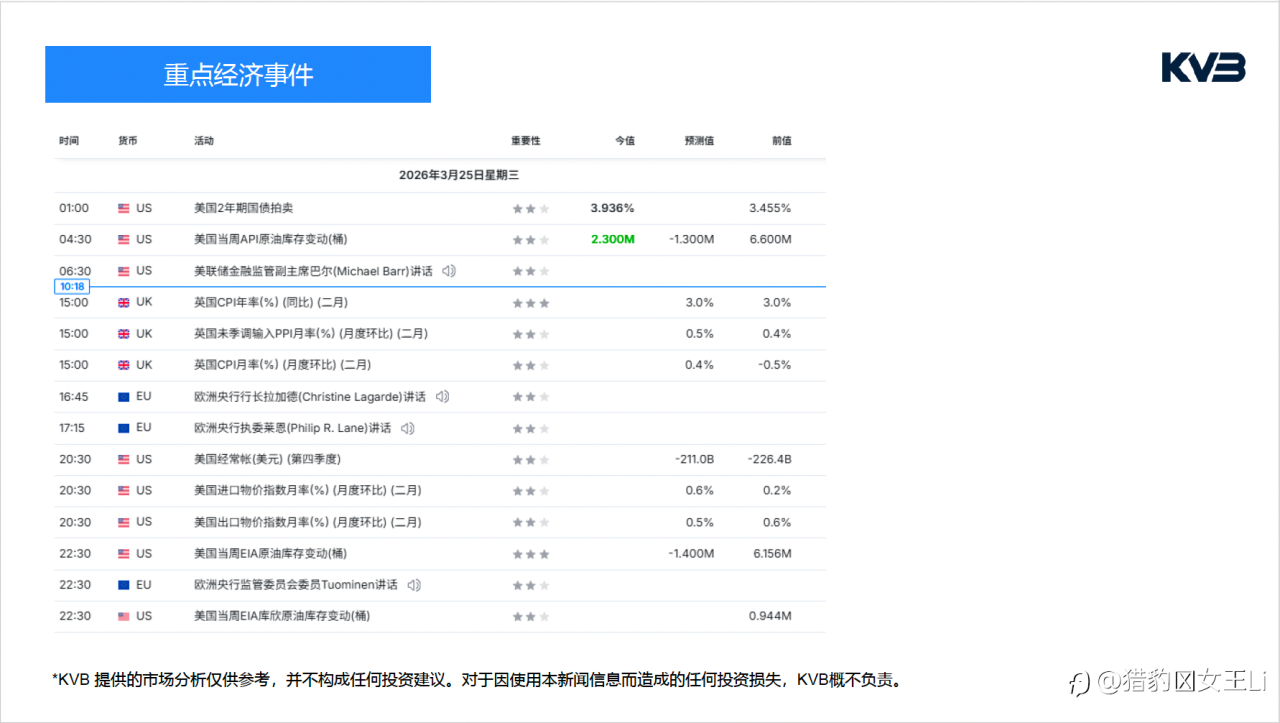The height and width of the screenshot is (723, 1280).
Task: Play audio for Michael Barr speech
Action: 449,271
